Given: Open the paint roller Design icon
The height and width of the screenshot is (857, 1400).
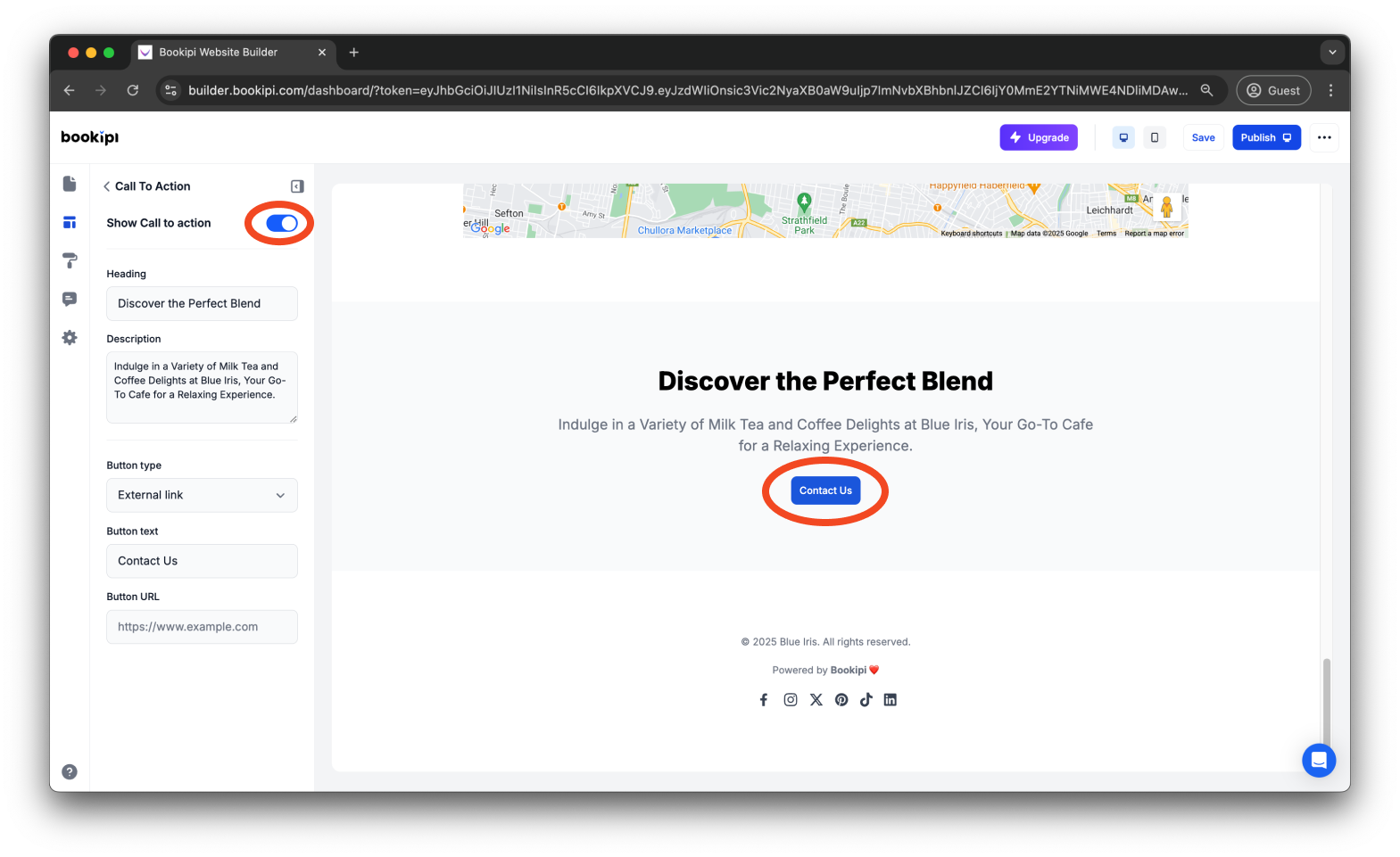Looking at the screenshot, I should (70, 260).
